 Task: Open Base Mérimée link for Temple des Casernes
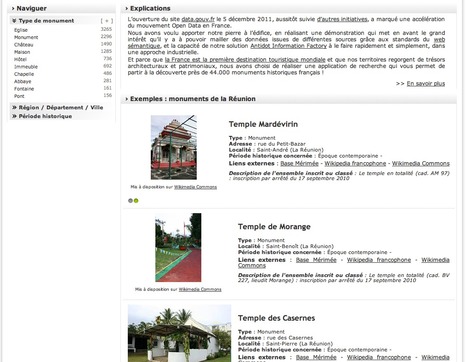tap(316, 357)
